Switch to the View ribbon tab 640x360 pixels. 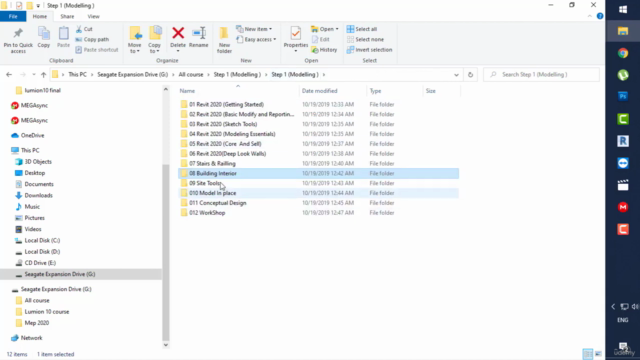[x=93, y=16]
